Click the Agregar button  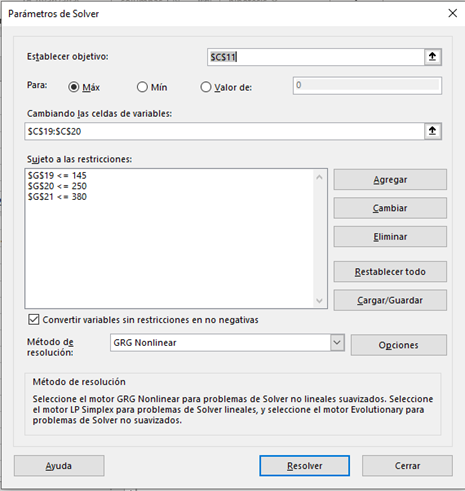390,180
